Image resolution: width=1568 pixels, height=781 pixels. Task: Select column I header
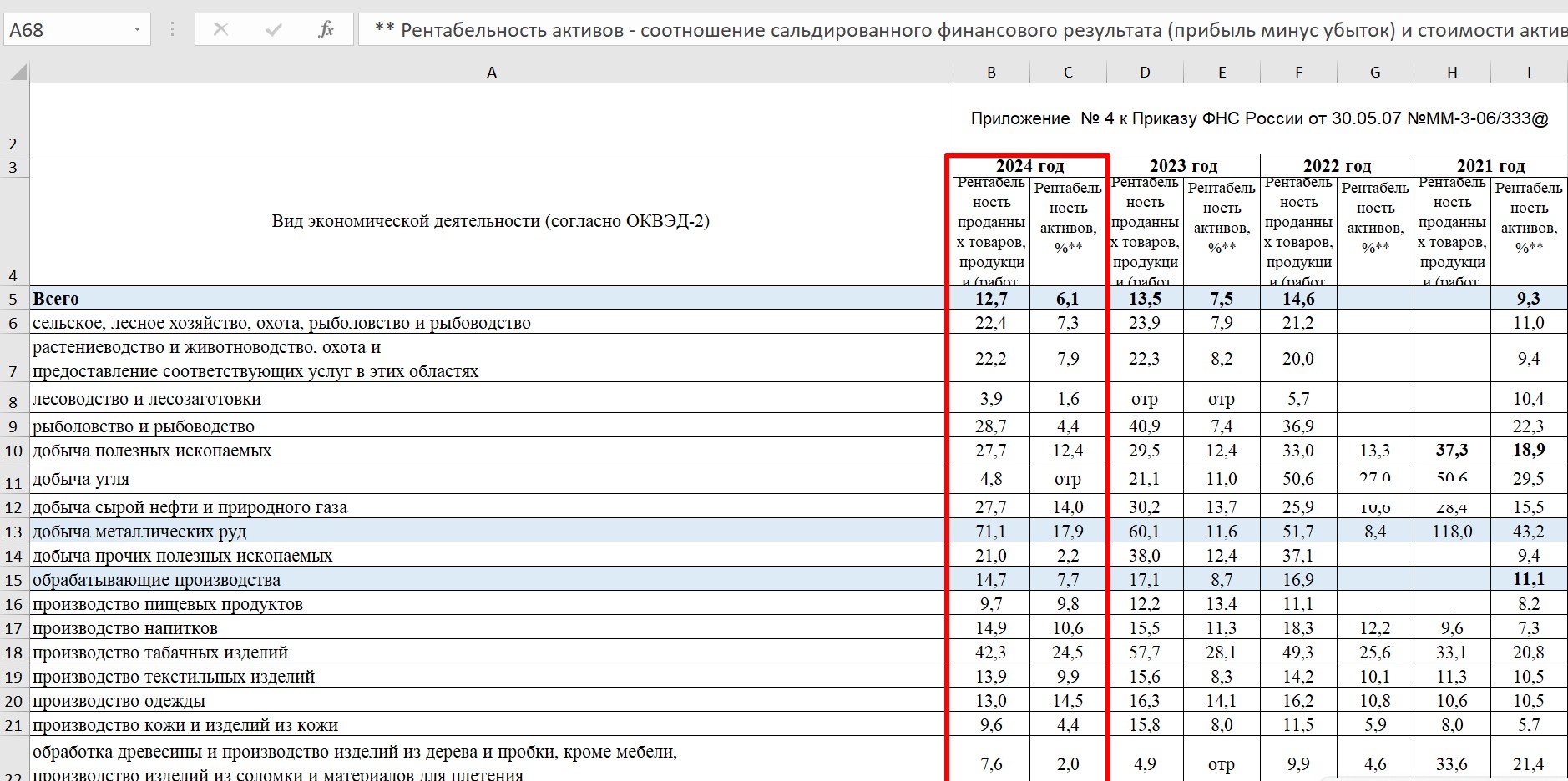[x=1529, y=73]
